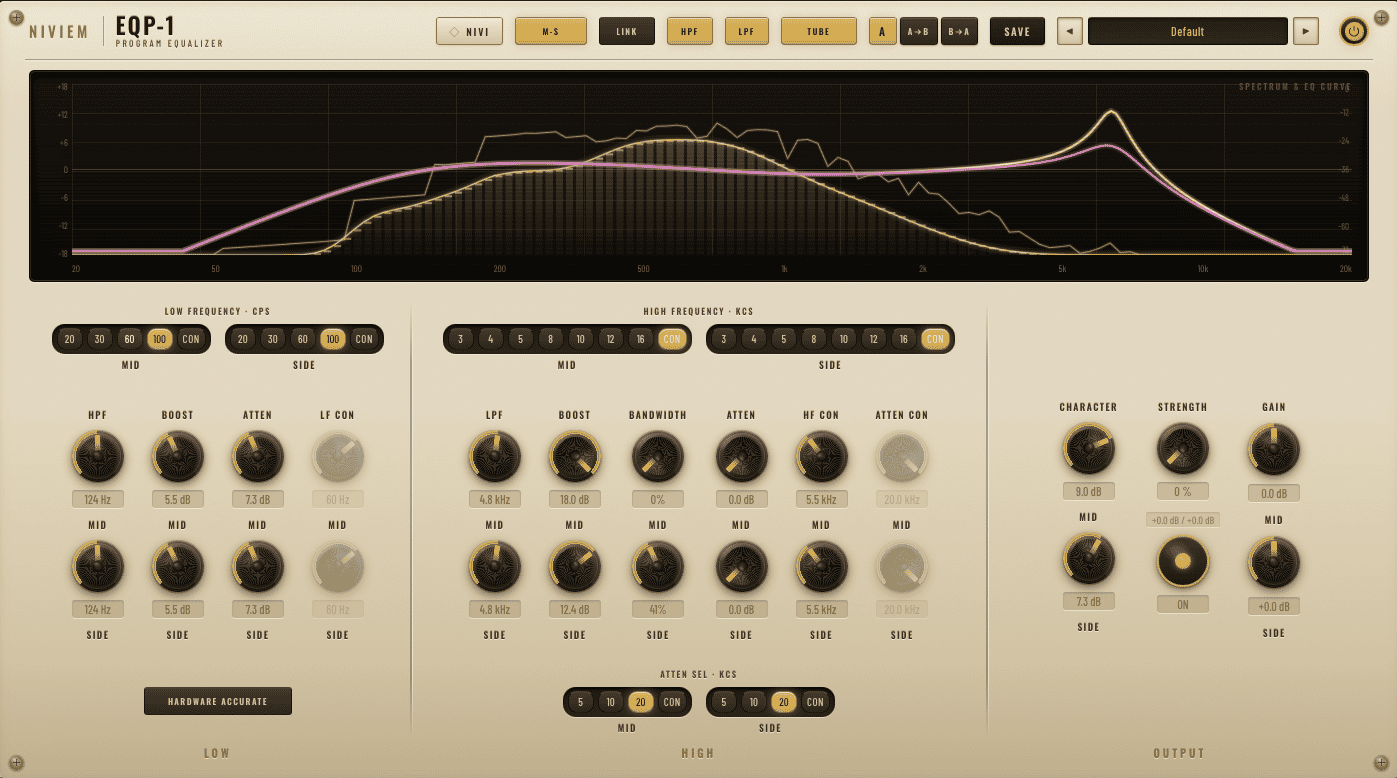1397x778 pixels.
Task: Go to next preset arrow
Action: click(x=1305, y=31)
